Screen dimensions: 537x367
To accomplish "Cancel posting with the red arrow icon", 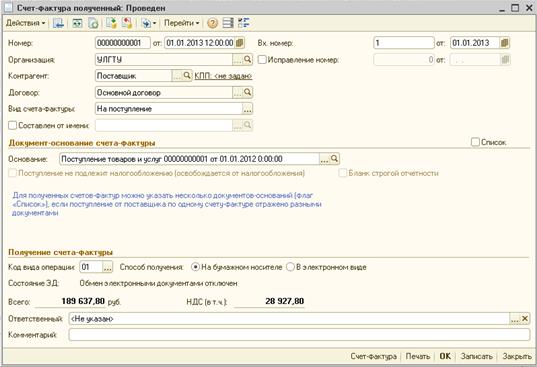I will coord(127,23).
